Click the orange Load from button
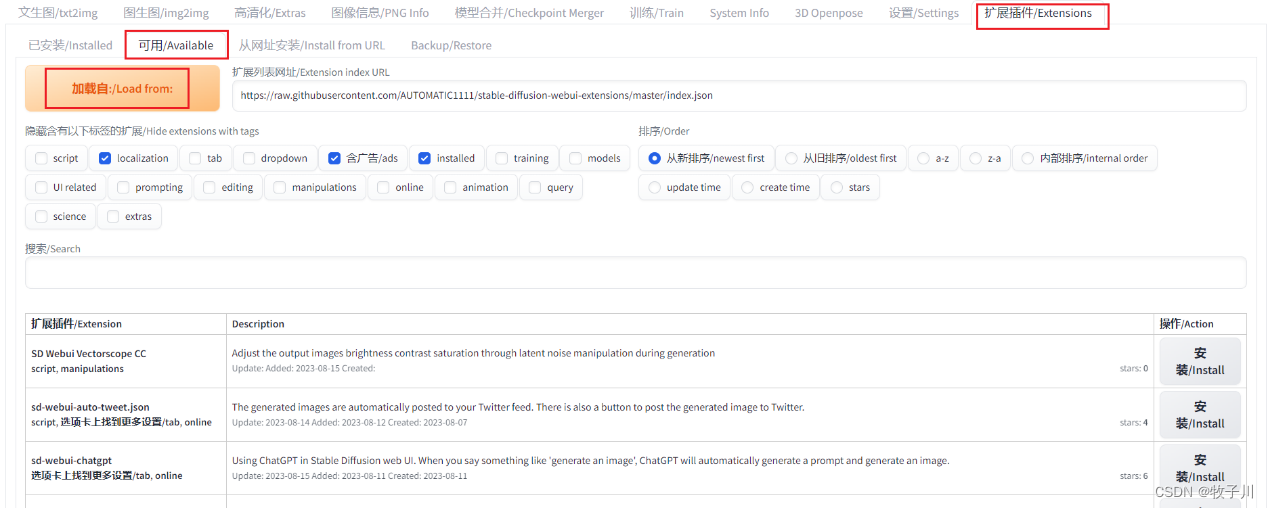 click(x=122, y=88)
